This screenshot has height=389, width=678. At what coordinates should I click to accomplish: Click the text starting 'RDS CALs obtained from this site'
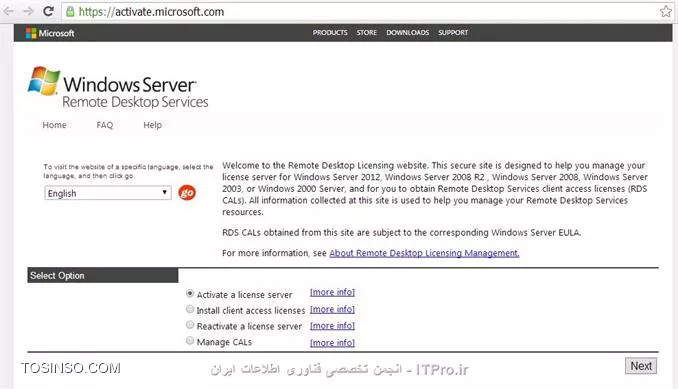[x=402, y=233]
